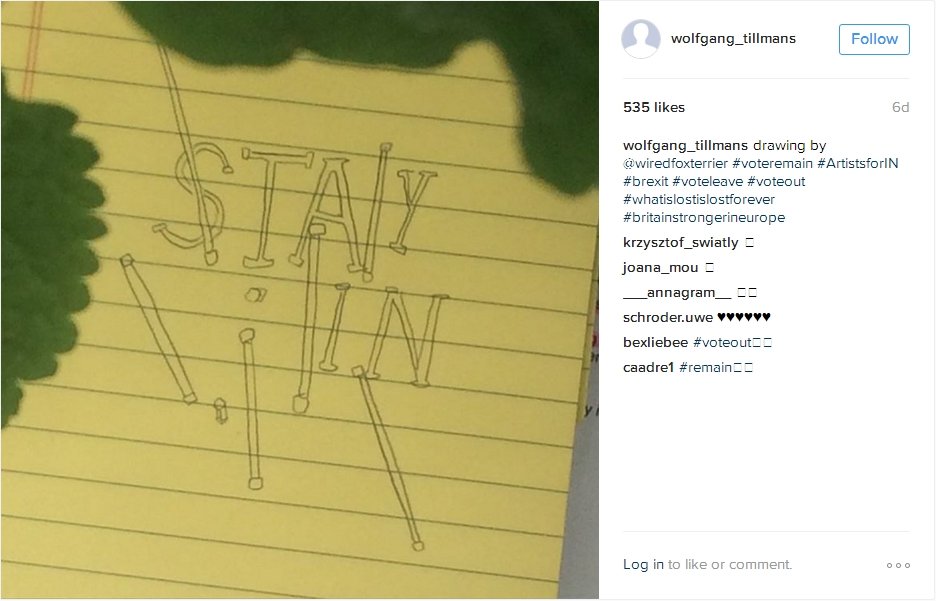Click the Log in link
Viewport: 936px width, 601px height.
tap(643, 565)
